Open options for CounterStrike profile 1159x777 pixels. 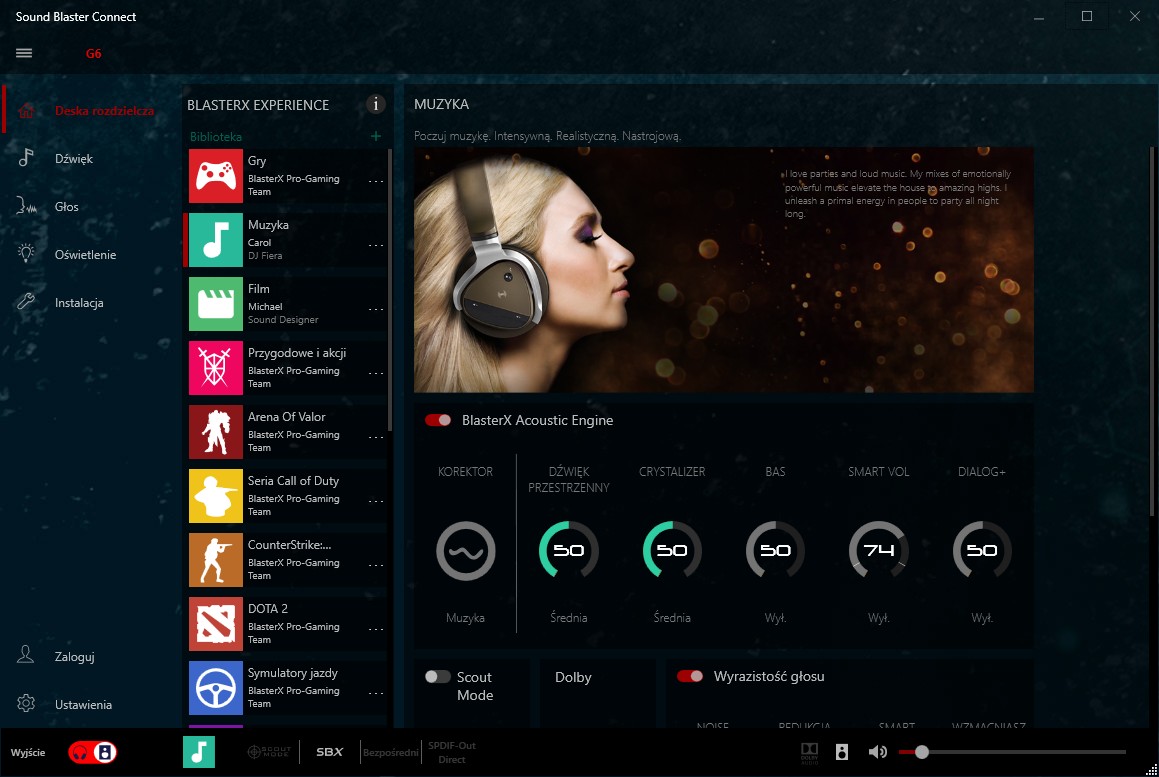pos(375,565)
